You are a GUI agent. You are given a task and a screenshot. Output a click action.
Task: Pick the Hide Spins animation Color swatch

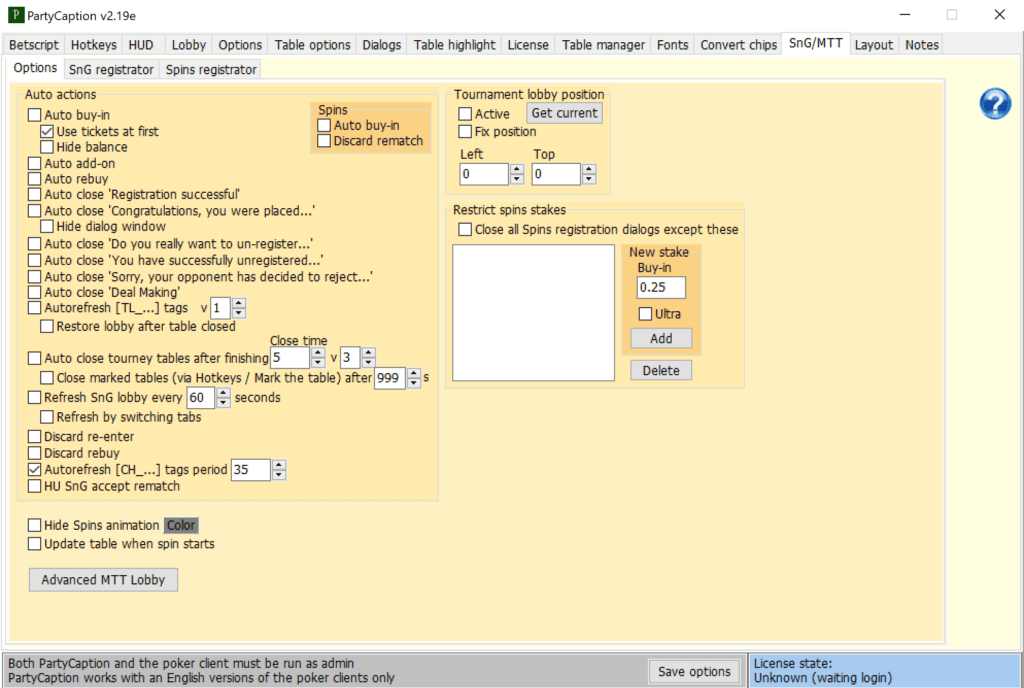181,525
